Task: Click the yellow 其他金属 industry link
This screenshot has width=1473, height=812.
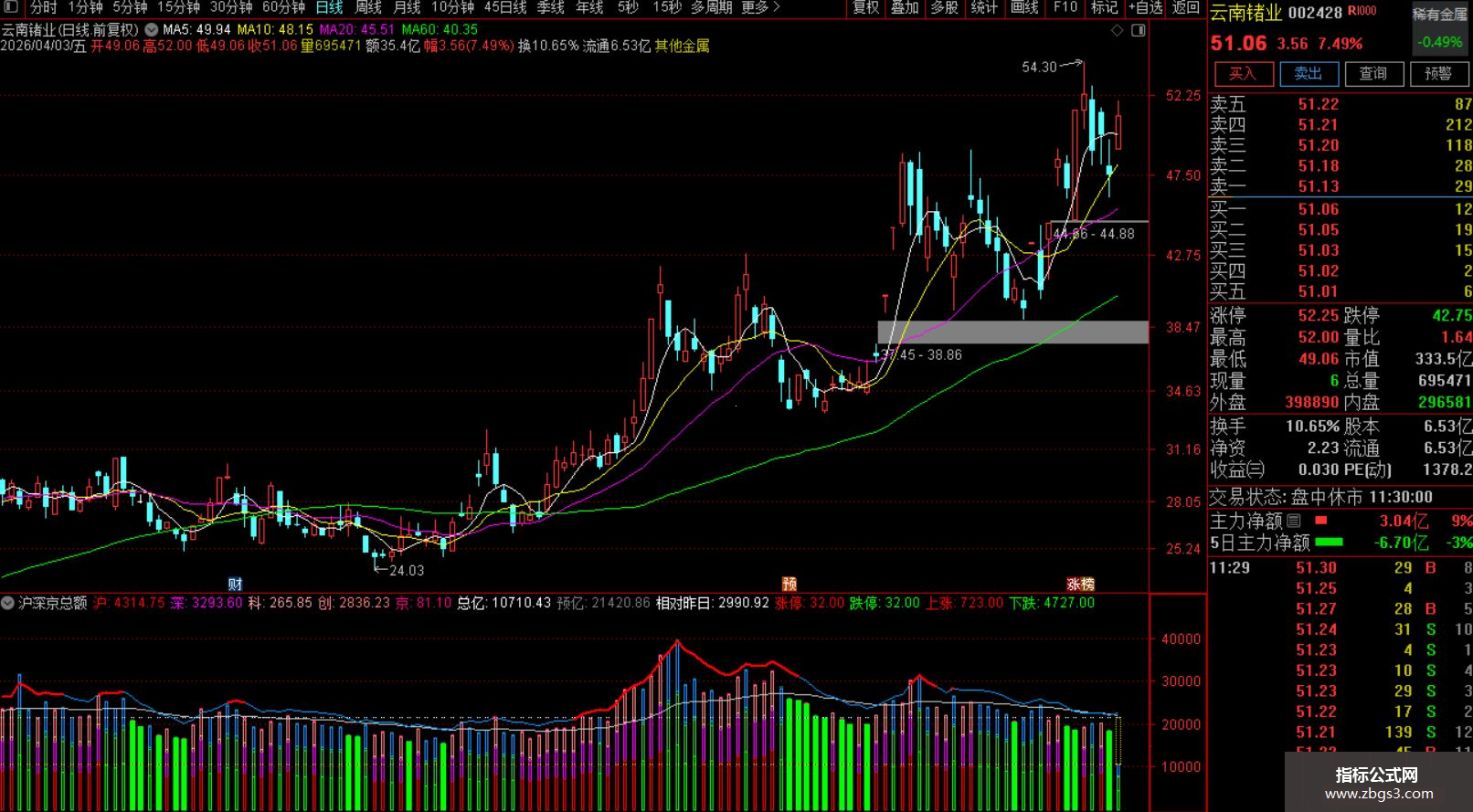Action: [682, 46]
